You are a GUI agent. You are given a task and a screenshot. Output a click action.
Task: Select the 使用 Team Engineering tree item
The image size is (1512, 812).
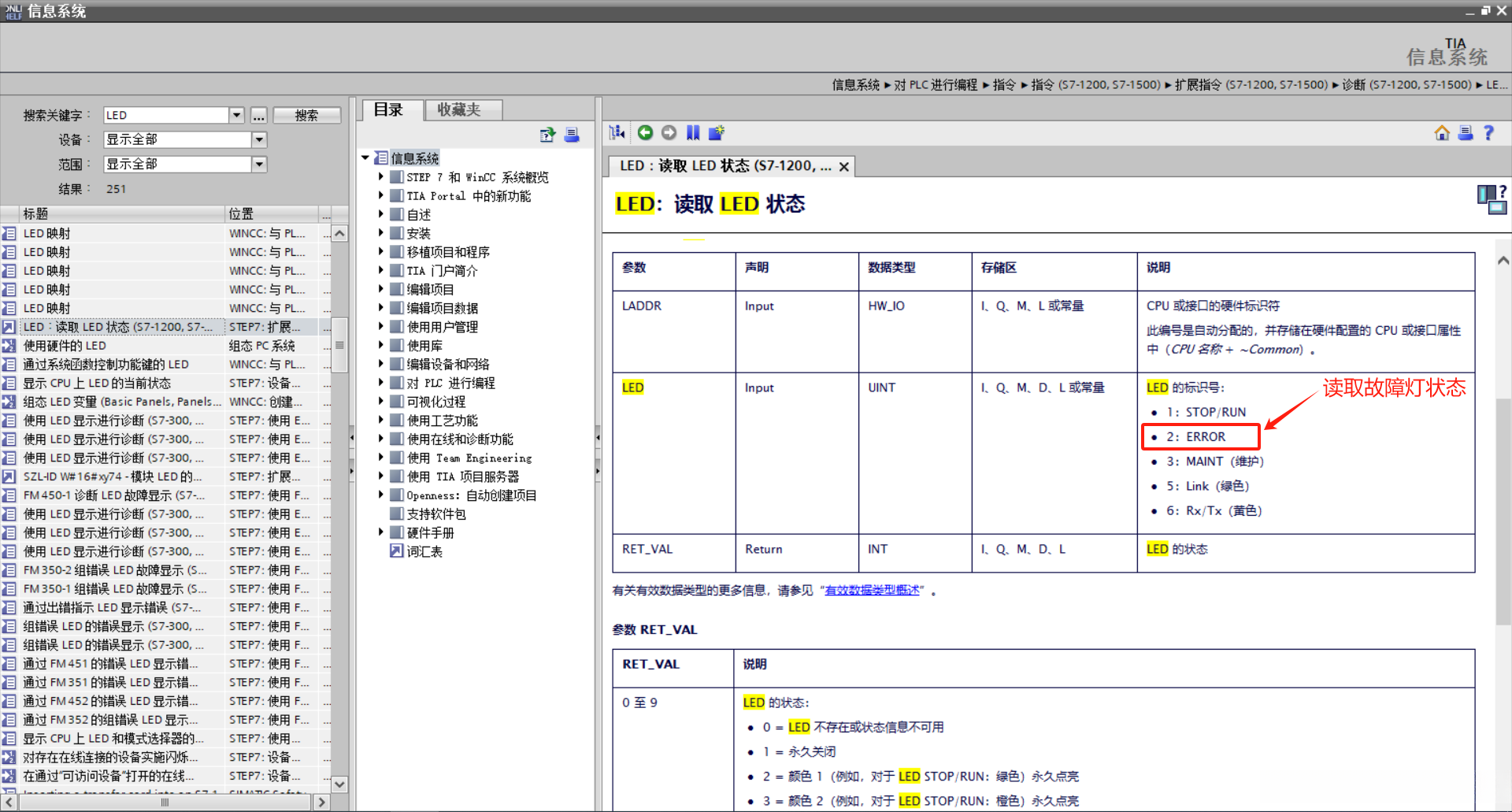point(469,458)
